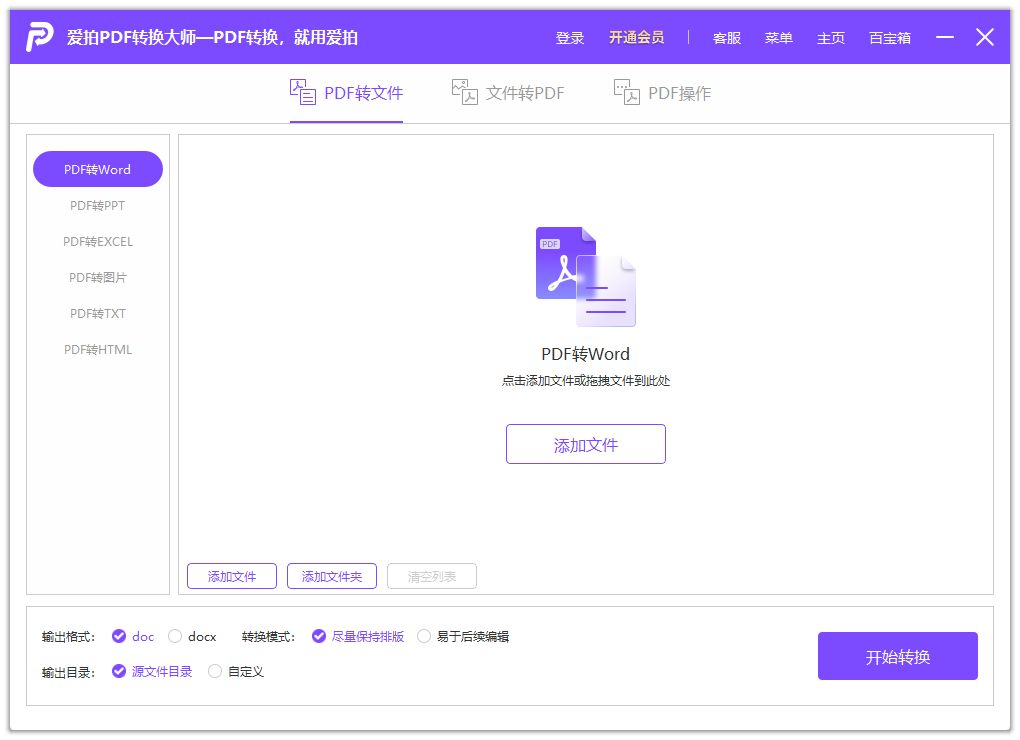1020x740 pixels.
Task: Open the 百宝箱 toolbox
Action: 889,37
